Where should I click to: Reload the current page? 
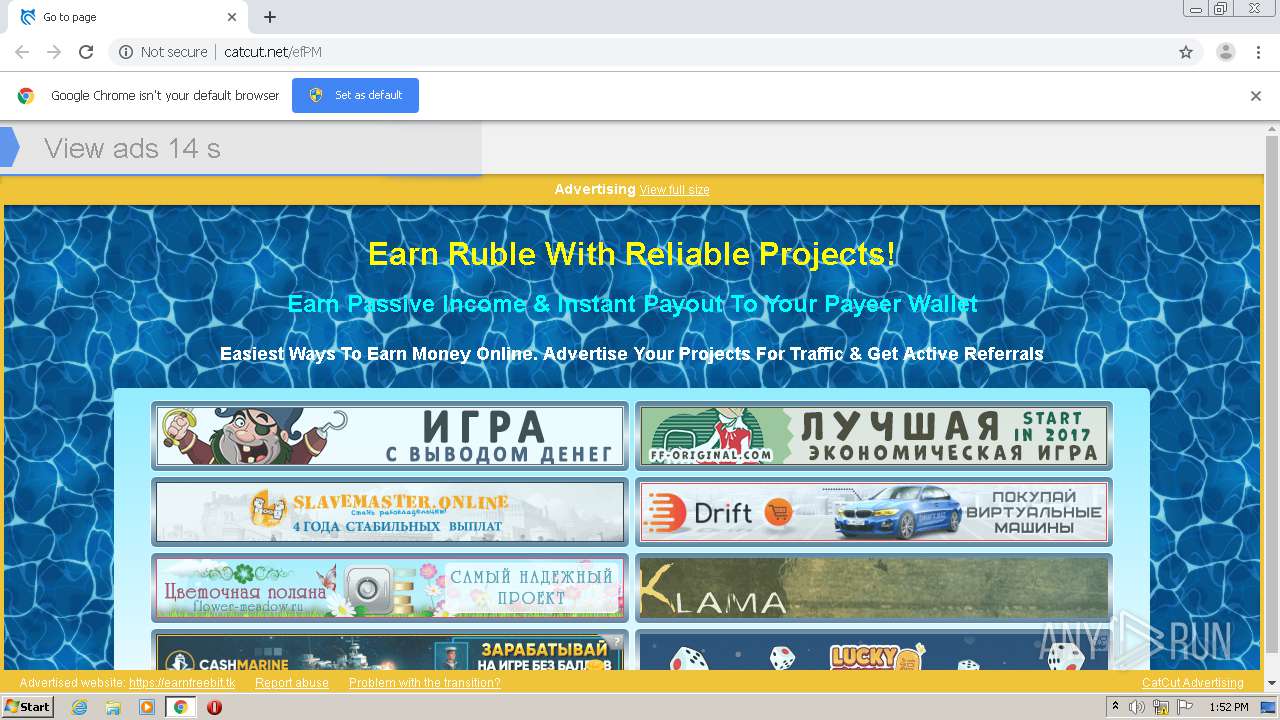coord(86,52)
